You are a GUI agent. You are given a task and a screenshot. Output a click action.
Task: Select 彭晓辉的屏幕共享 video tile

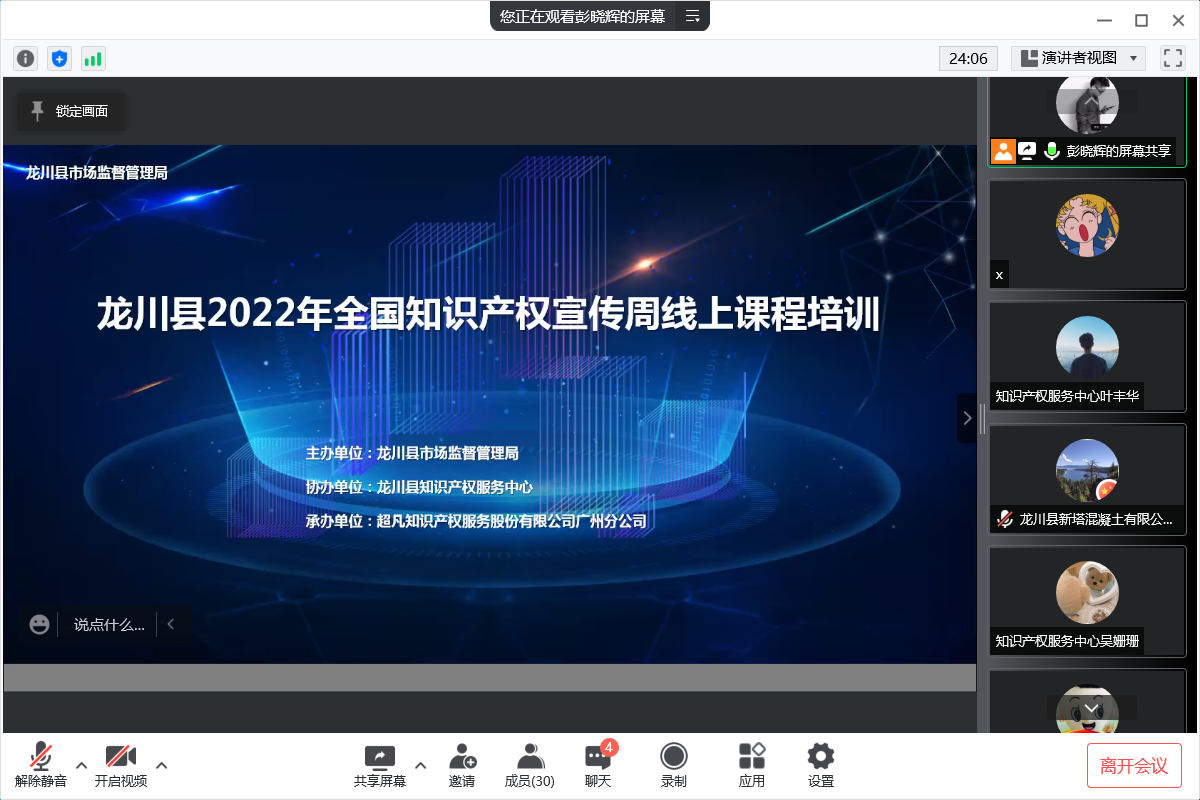coord(1087,121)
